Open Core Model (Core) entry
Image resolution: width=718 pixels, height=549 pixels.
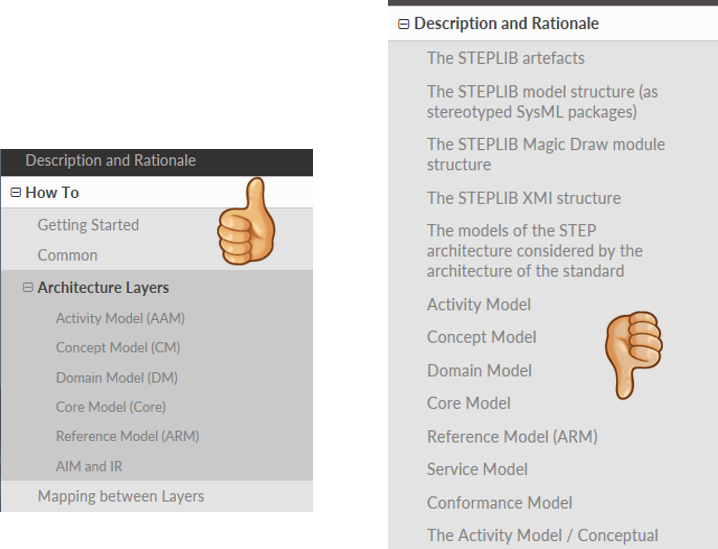[111, 407]
